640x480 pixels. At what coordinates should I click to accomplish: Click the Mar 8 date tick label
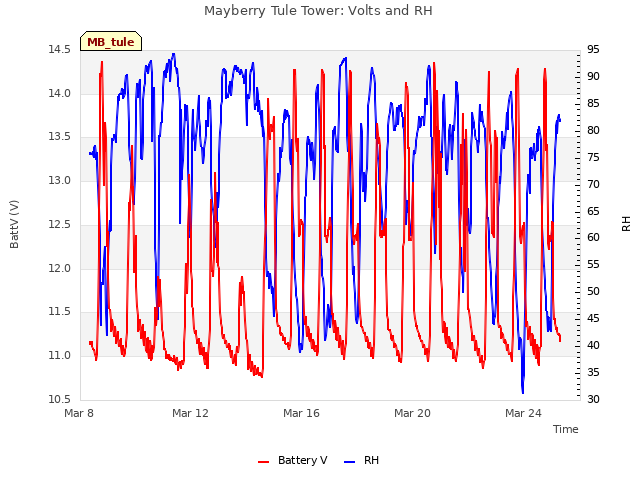[x=79, y=413]
